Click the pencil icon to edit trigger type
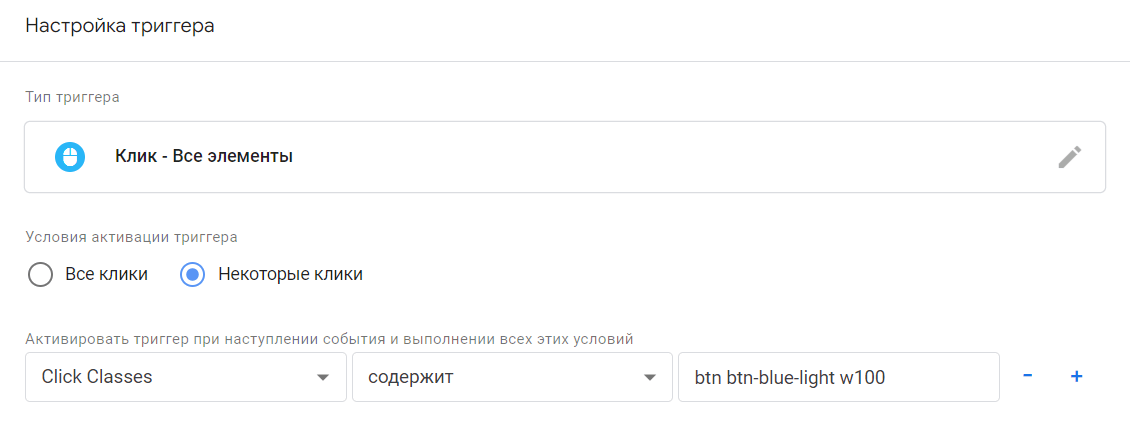1130x423 pixels. [1070, 157]
